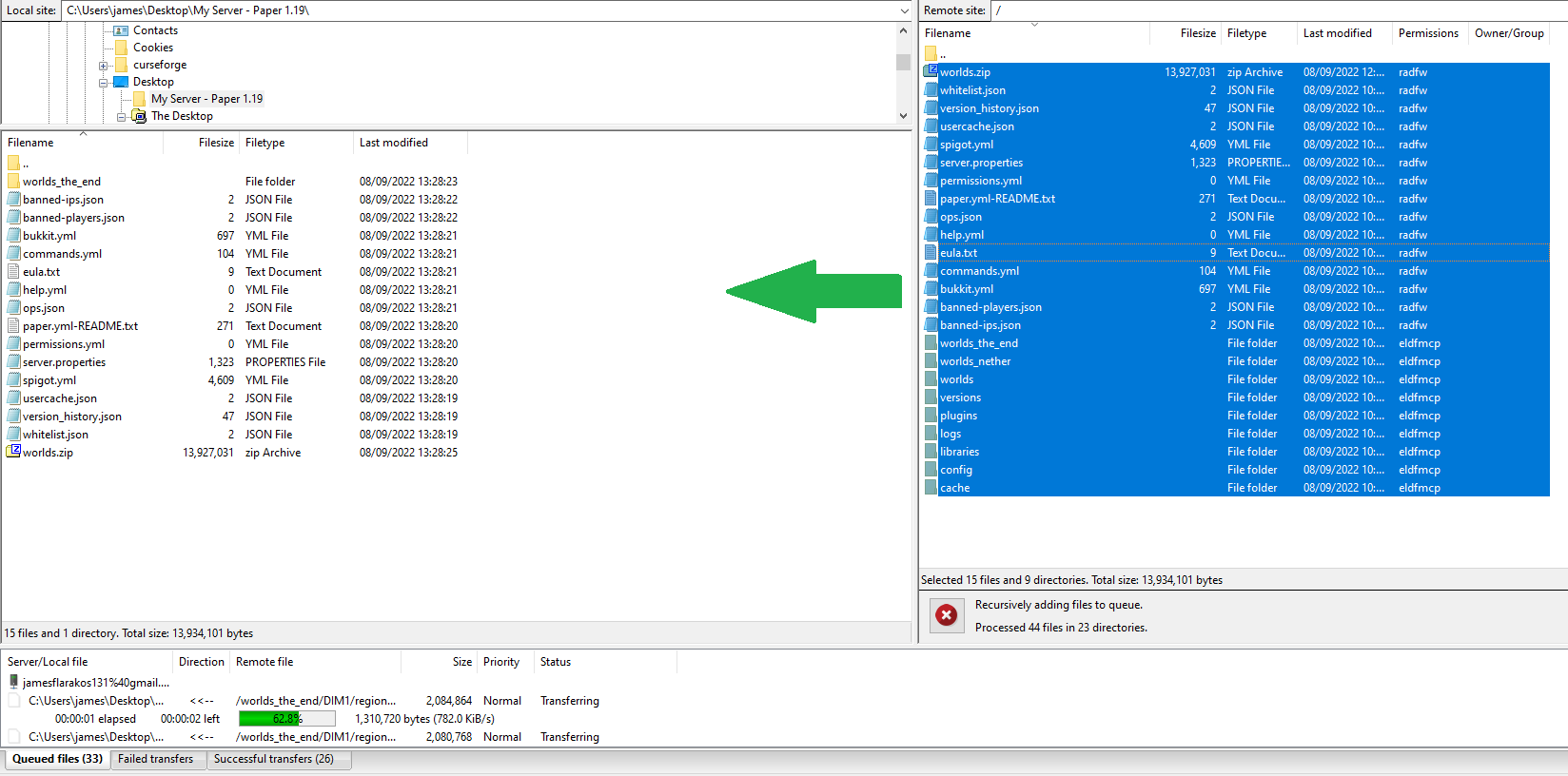
Task: Click the worlds.zip icon in remote list
Action: (931, 71)
